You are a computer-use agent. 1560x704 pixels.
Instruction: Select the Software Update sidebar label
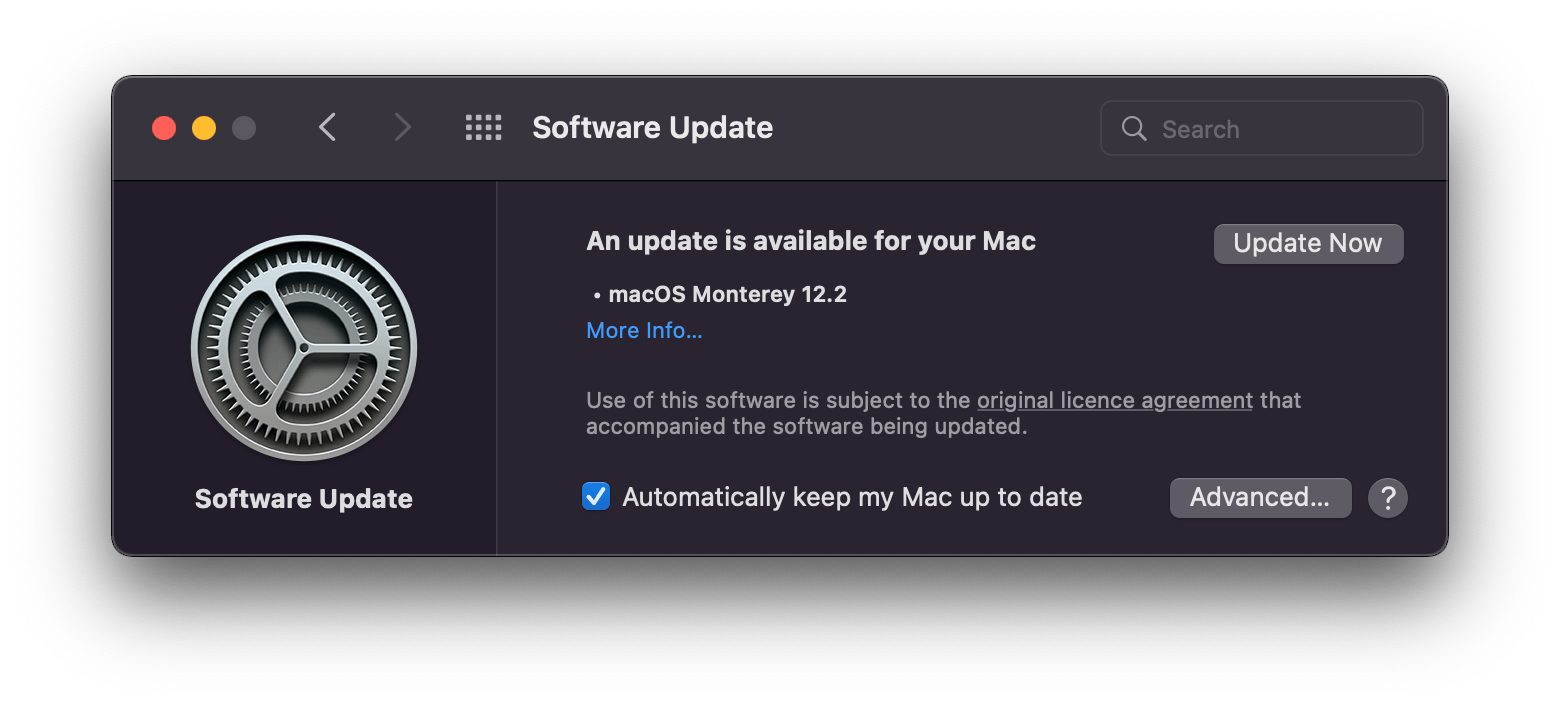click(x=303, y=498)
